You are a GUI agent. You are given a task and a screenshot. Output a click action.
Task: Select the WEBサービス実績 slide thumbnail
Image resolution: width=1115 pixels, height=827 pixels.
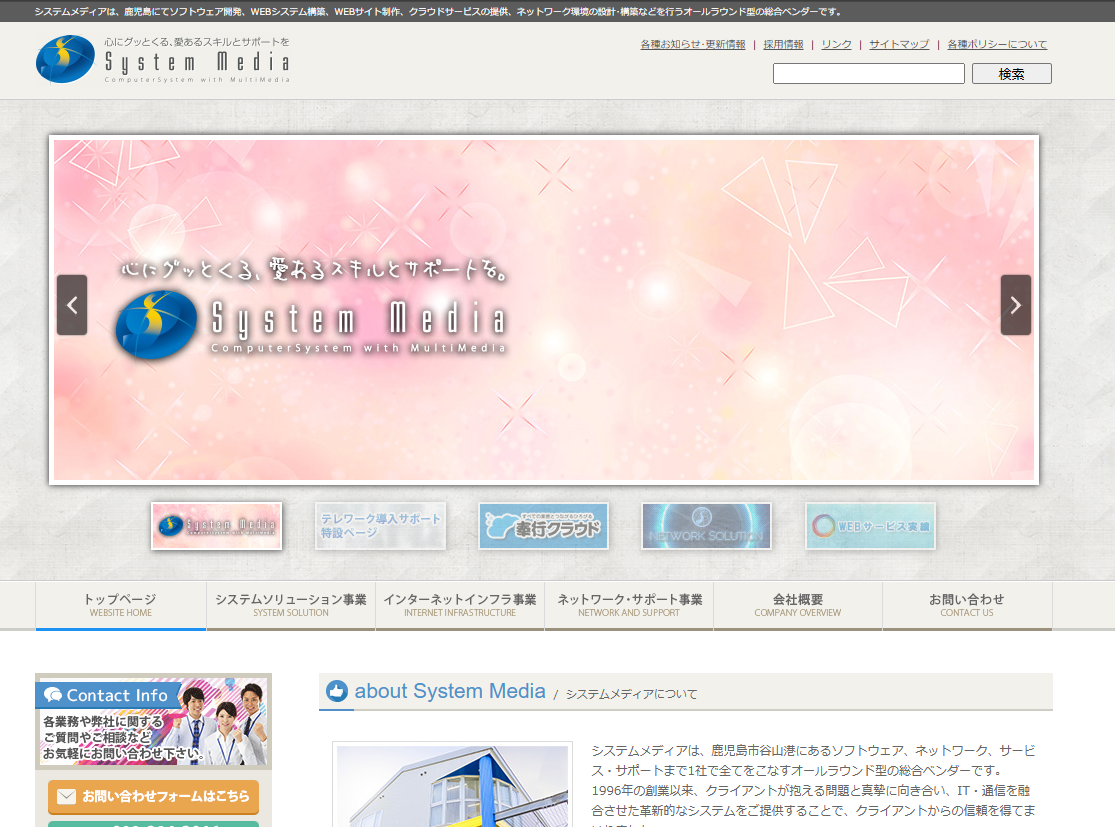pyautogui.click(x=870, y=526)
